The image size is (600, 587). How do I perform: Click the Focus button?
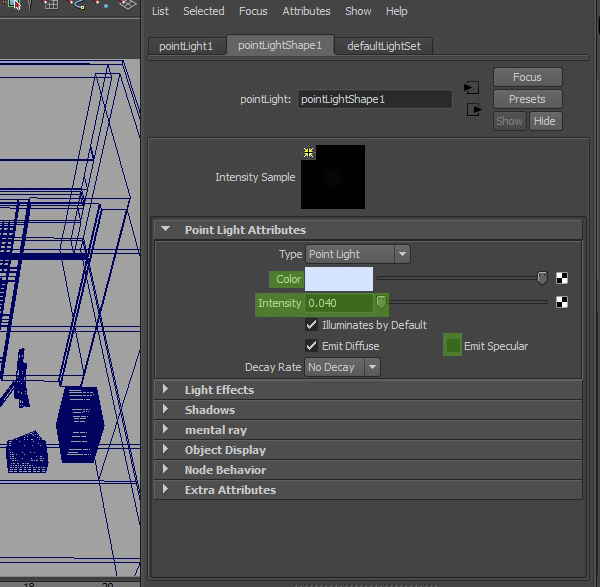(x=528, y=77)
